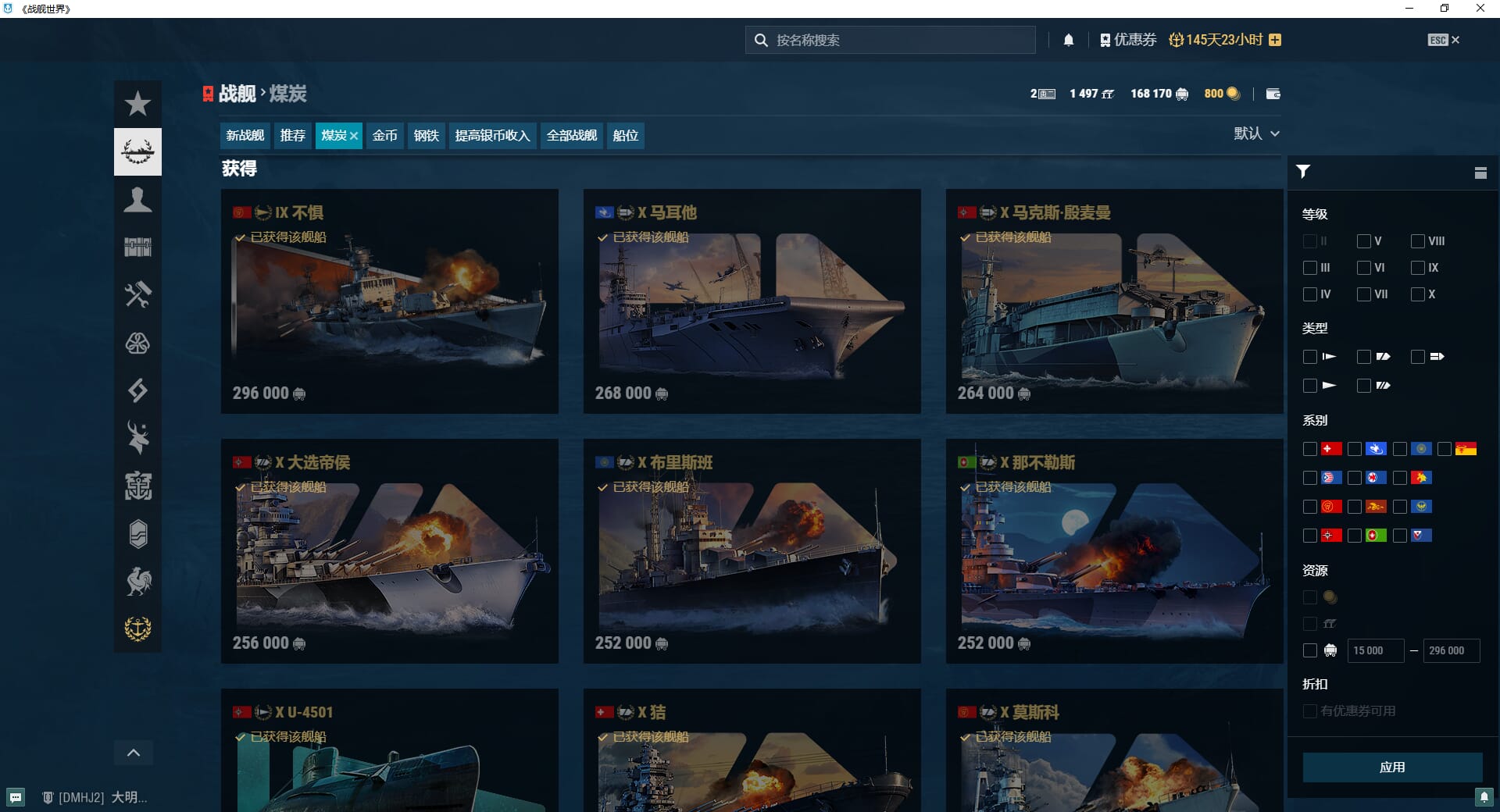Switch to the 钢铁 tab
Viewport: 1500px width, 812px height.
tap(426, 136)
